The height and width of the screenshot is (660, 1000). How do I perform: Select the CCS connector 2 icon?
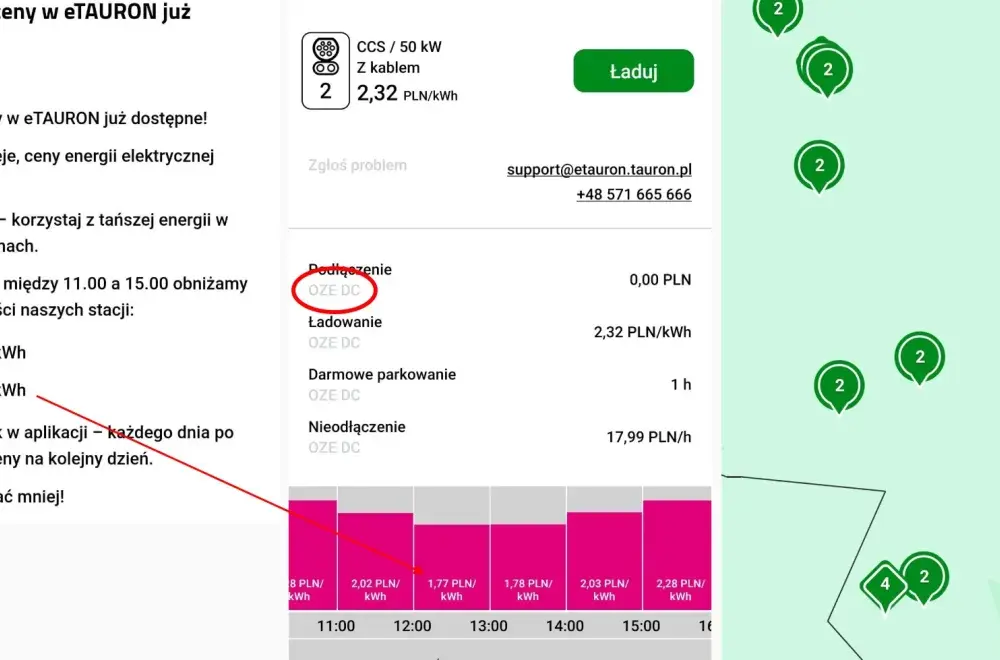point(325,71)
